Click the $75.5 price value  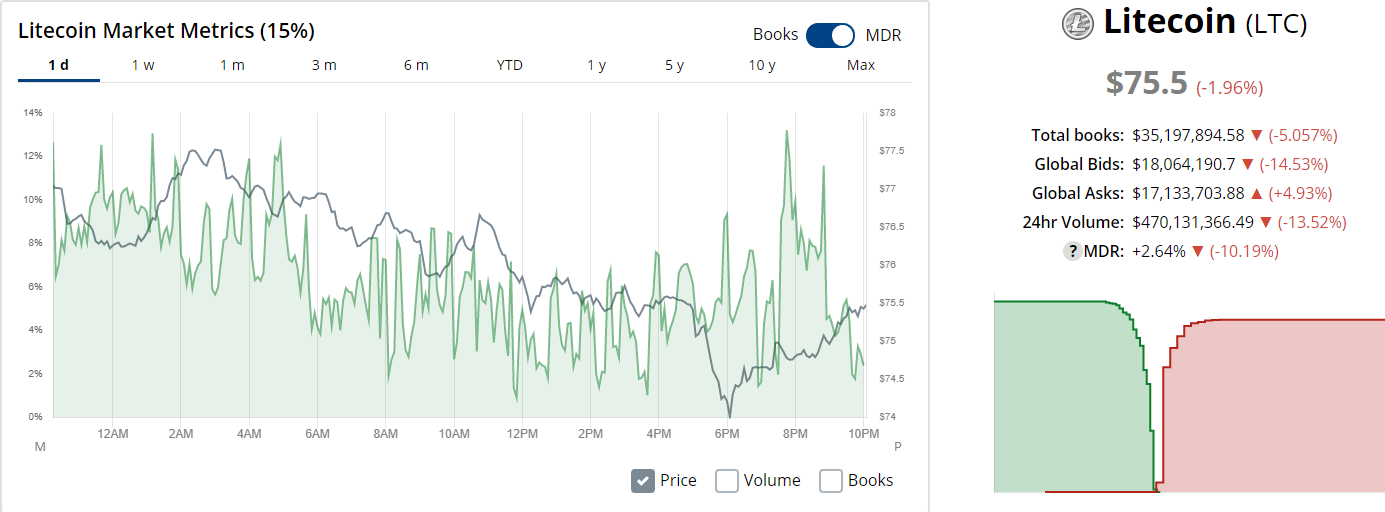pos(1146,83)
